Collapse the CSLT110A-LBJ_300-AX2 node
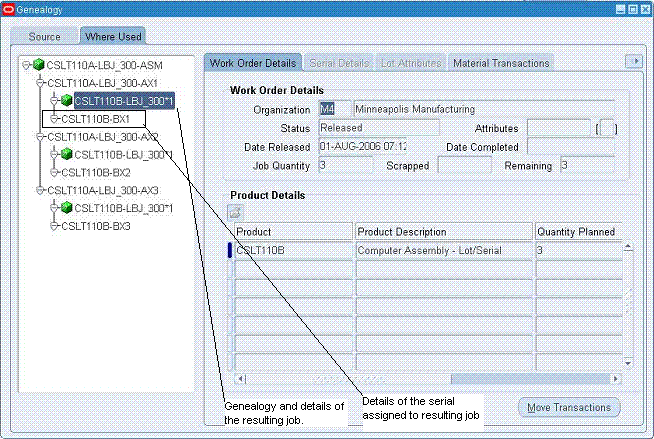This screenshot has width=654, height=439. pos(40,137)
